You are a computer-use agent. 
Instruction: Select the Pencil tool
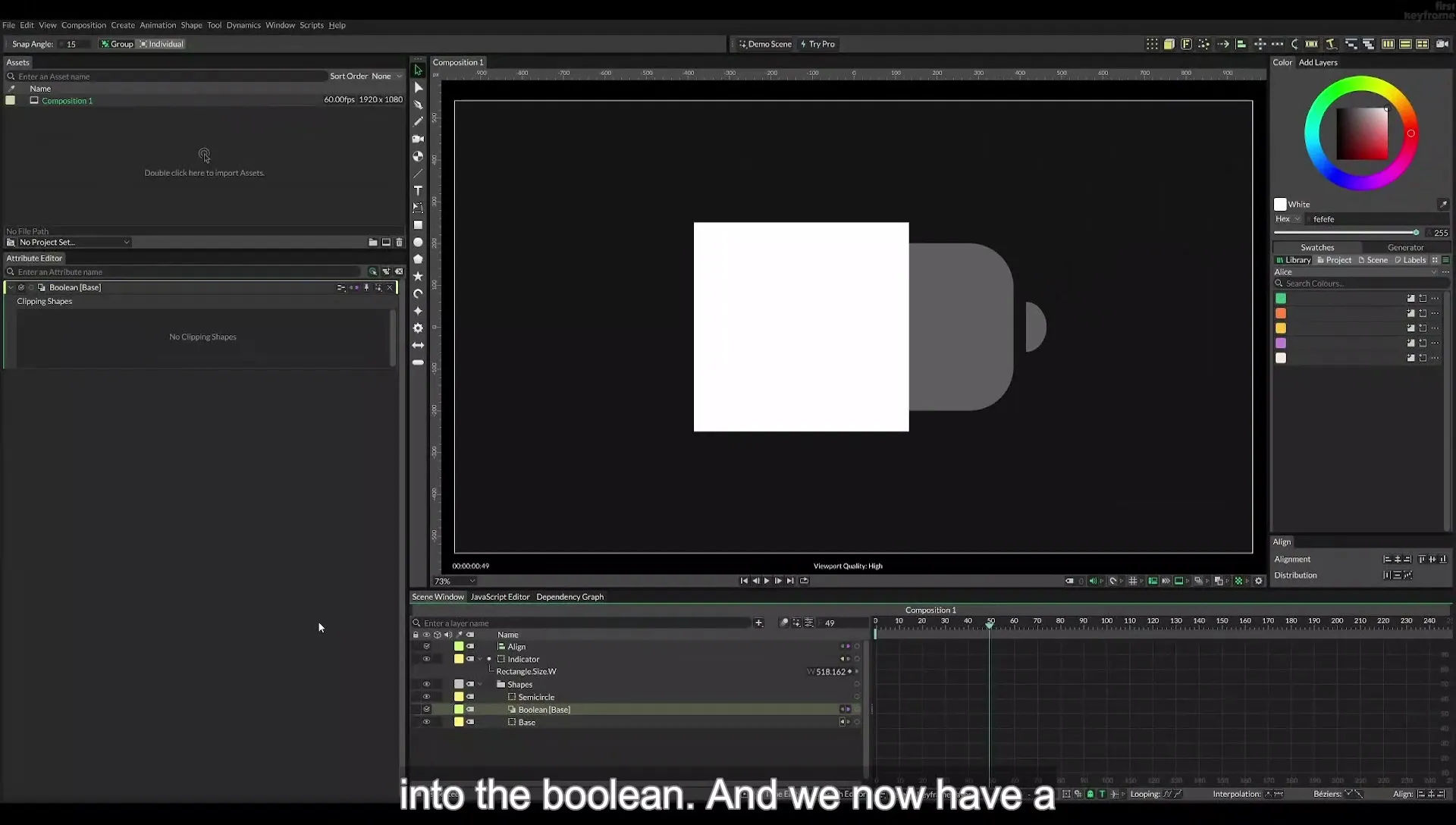tap(418, 121)
